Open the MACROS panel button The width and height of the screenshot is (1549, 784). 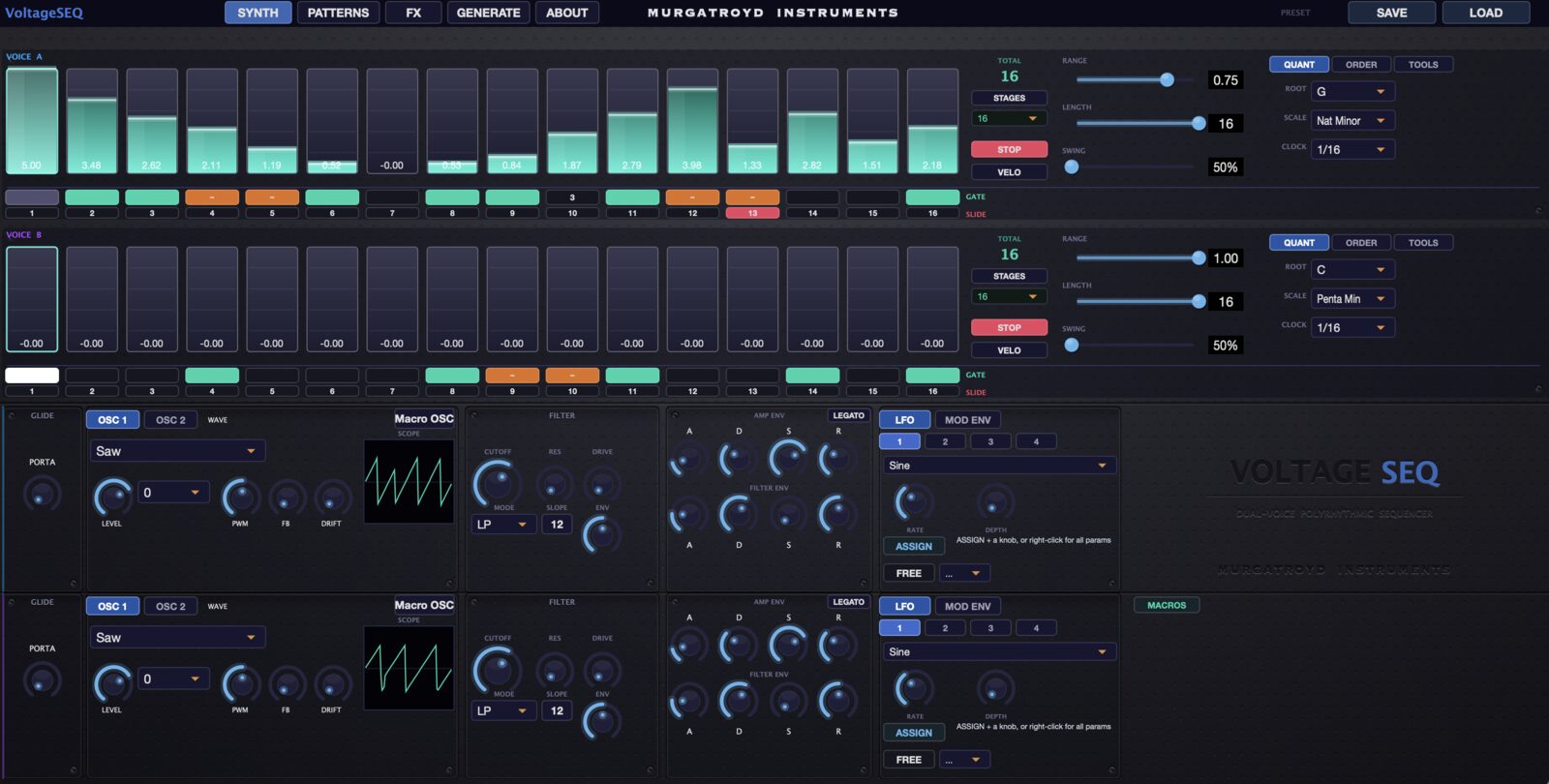pos(1167,605)
